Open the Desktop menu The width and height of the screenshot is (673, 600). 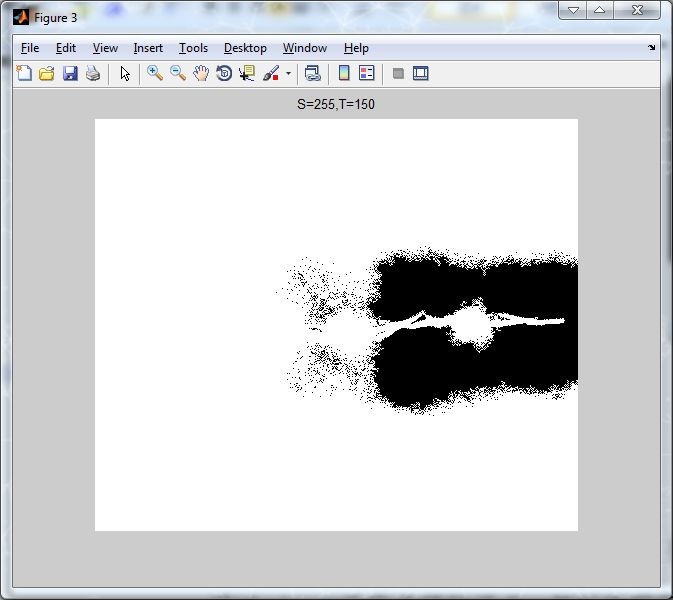point(245,48)
